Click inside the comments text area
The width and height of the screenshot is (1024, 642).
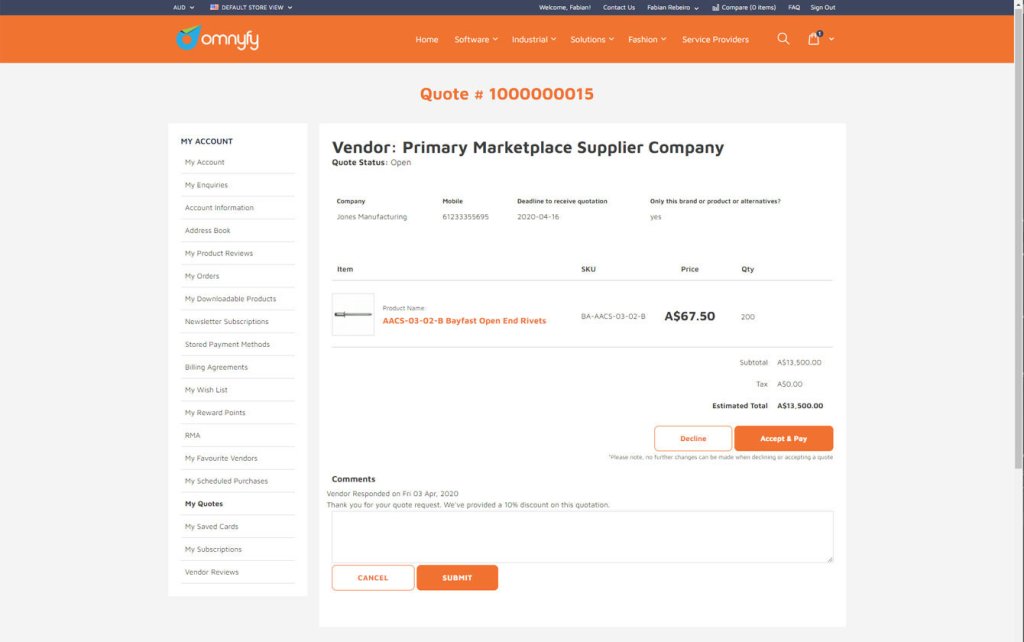click(x=582, y=536)
